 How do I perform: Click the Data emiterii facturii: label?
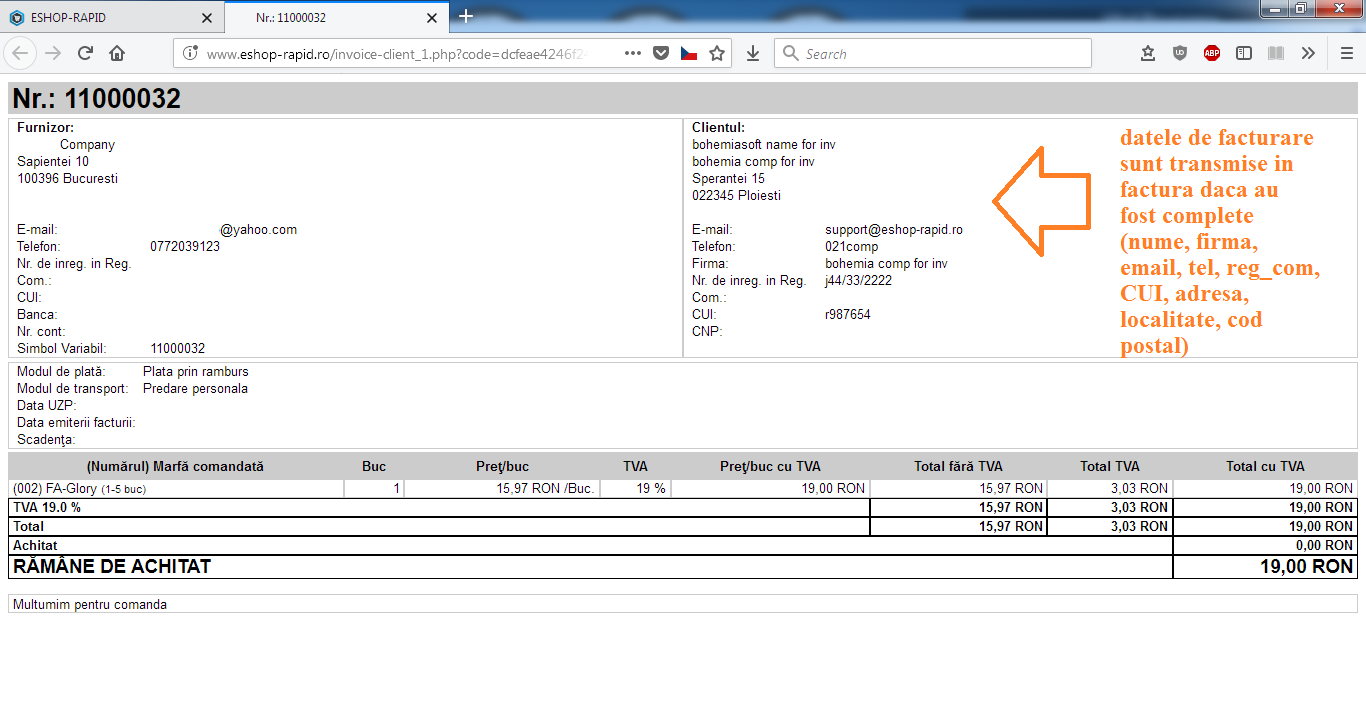pos(76,422)
